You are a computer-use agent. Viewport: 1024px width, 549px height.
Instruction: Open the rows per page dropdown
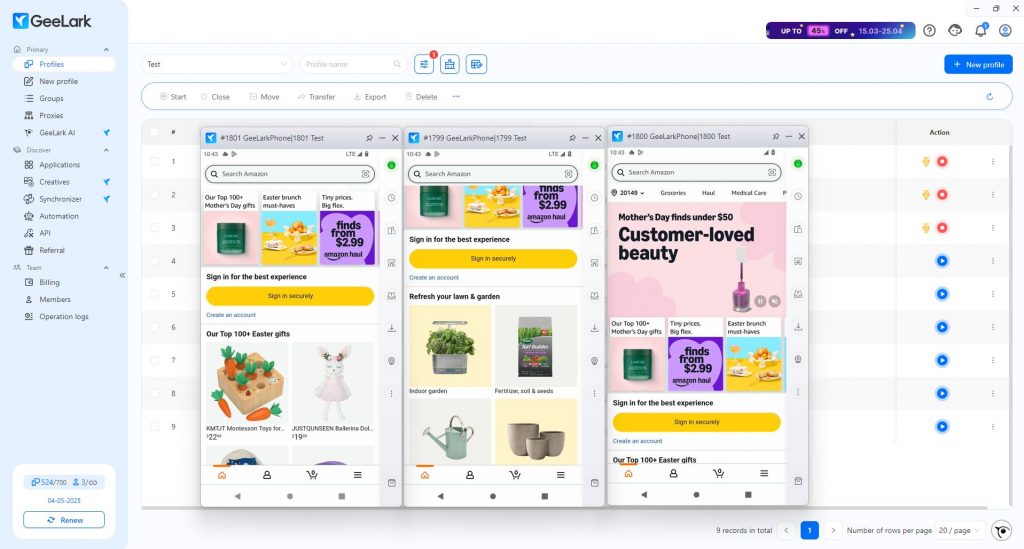(959, 530)
